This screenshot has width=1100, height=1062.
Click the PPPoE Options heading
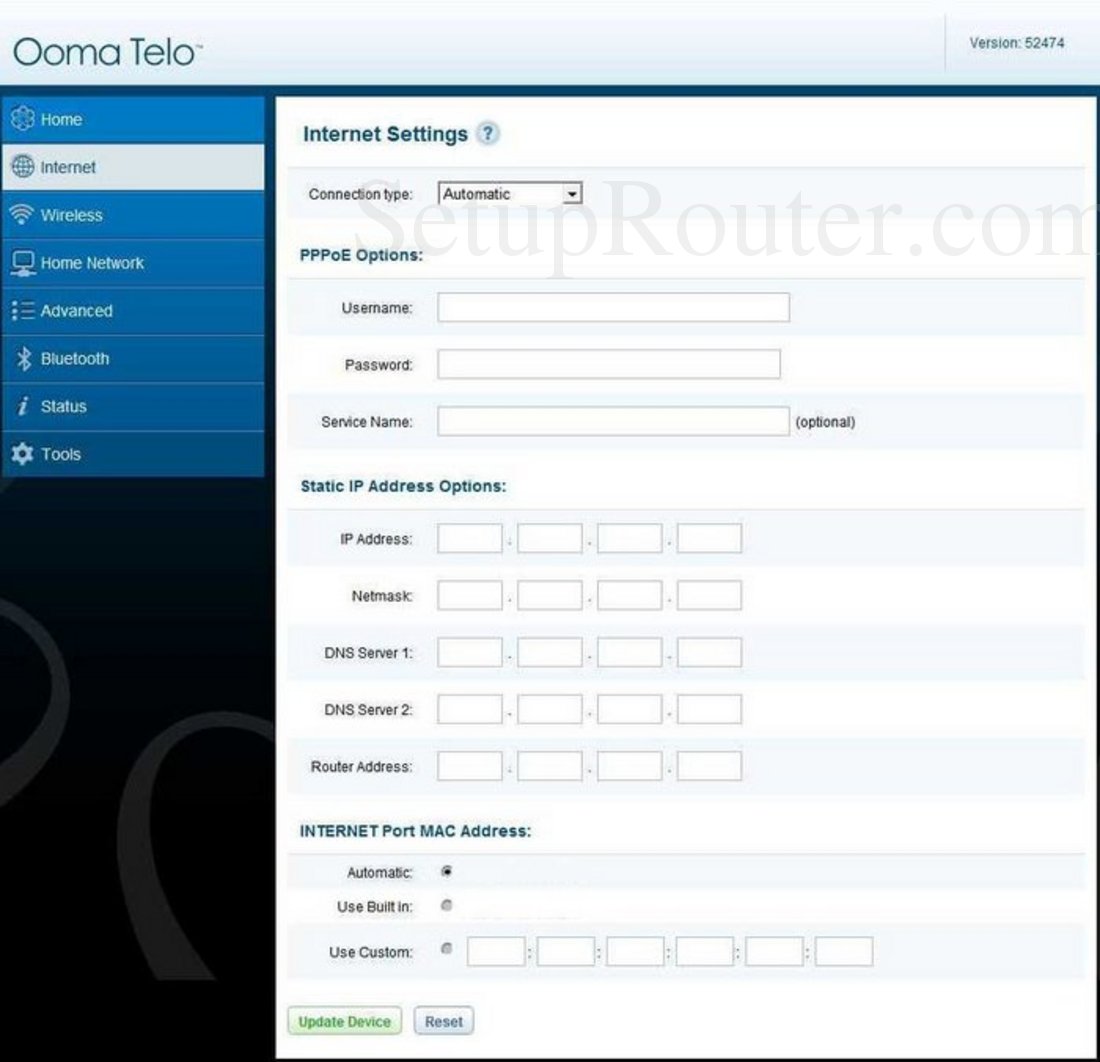click(x=361, y=255)
